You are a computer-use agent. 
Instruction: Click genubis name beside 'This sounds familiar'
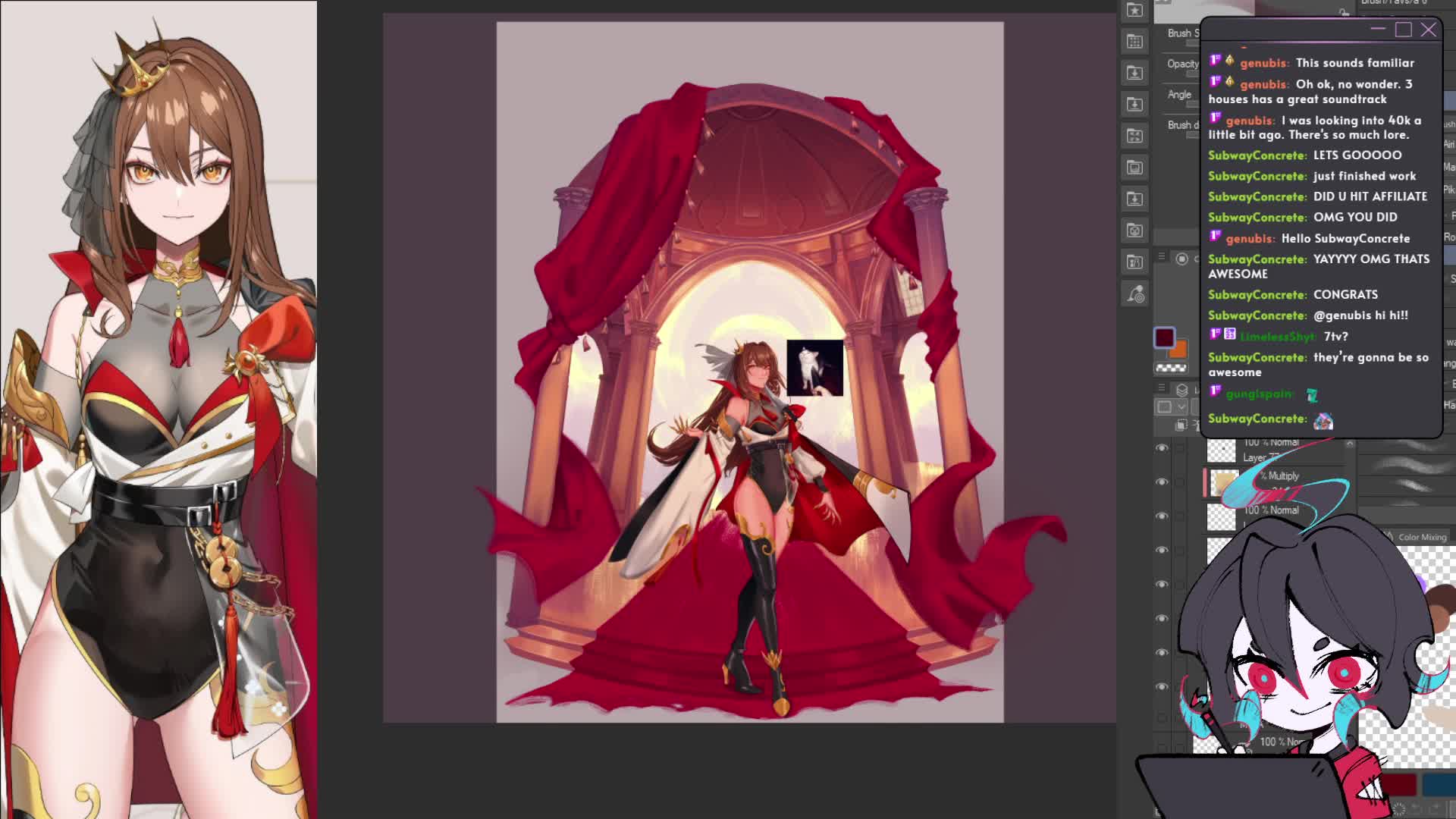(x=1264, y=63)
